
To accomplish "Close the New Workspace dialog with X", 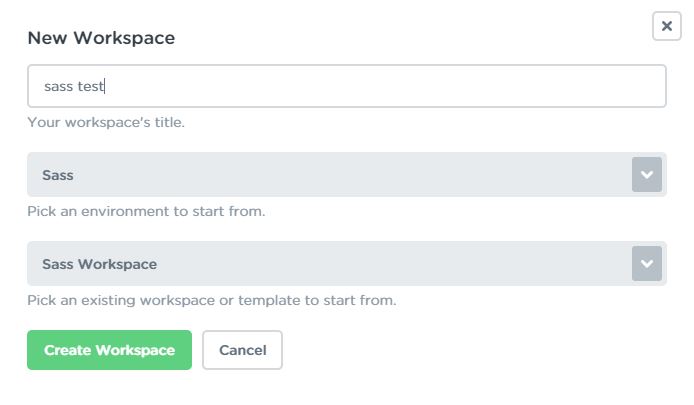I will (x=666, y=26).
